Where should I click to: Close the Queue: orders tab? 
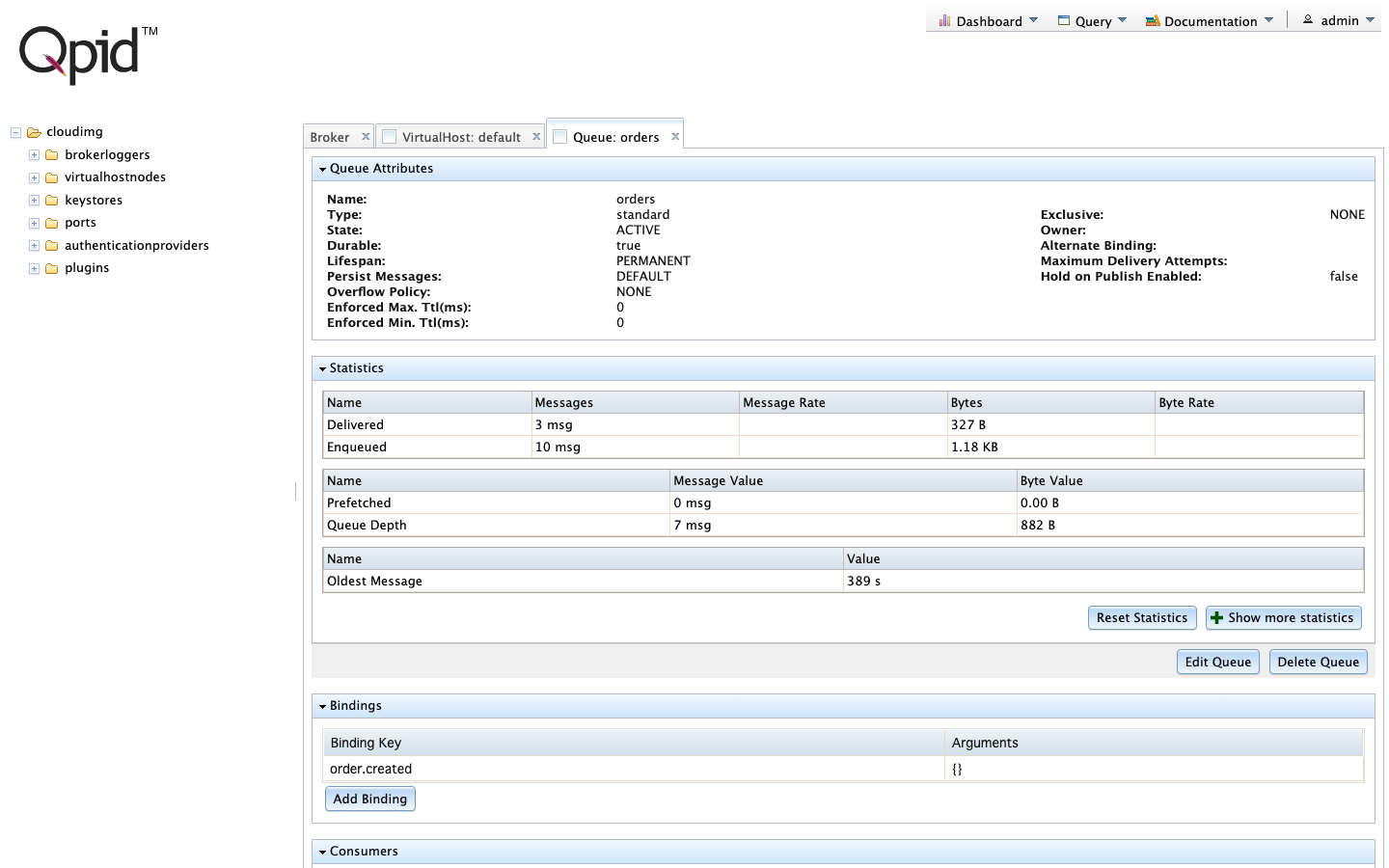pos(675,137)
